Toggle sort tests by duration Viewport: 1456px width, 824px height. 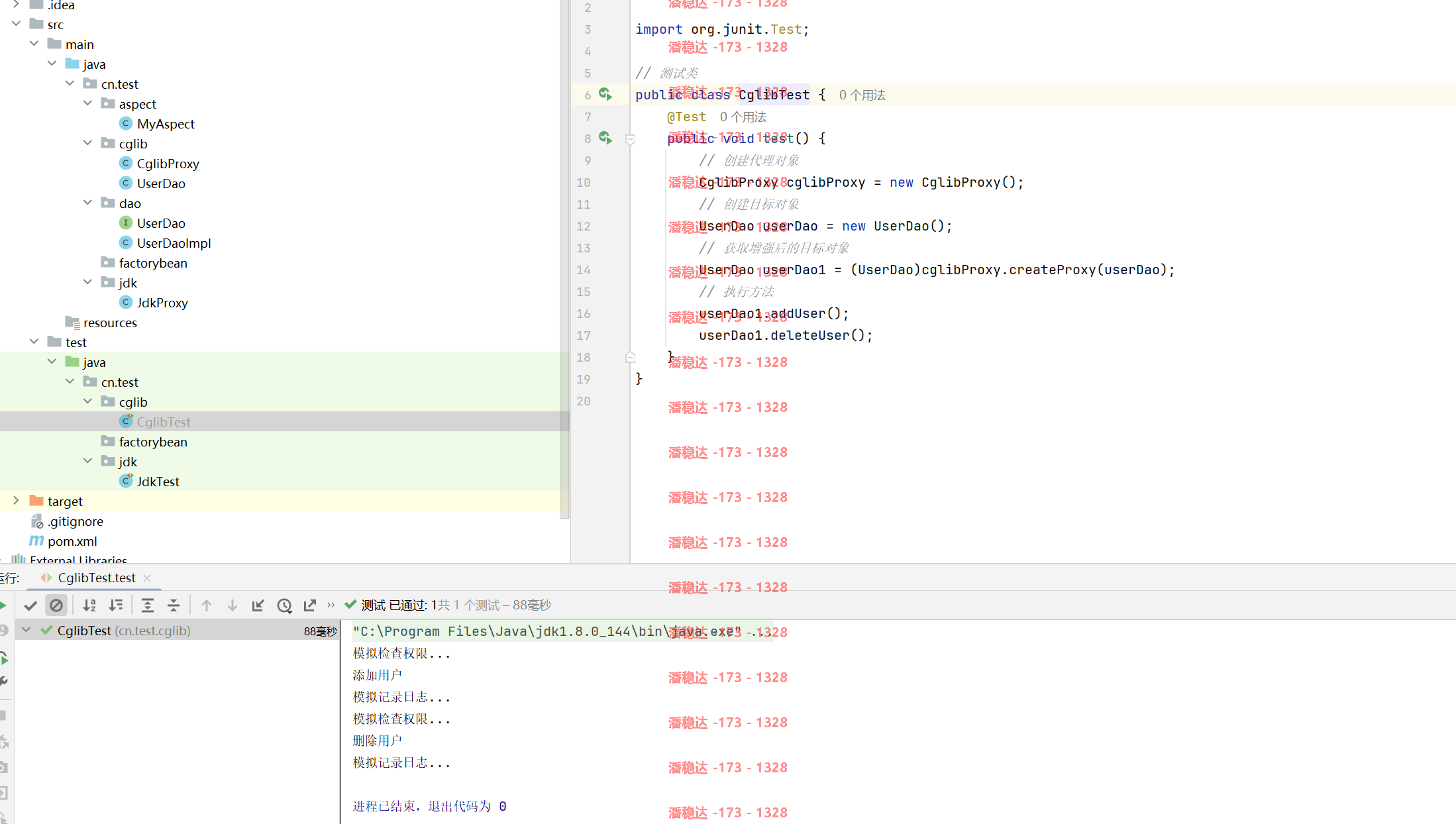point(116,605)
